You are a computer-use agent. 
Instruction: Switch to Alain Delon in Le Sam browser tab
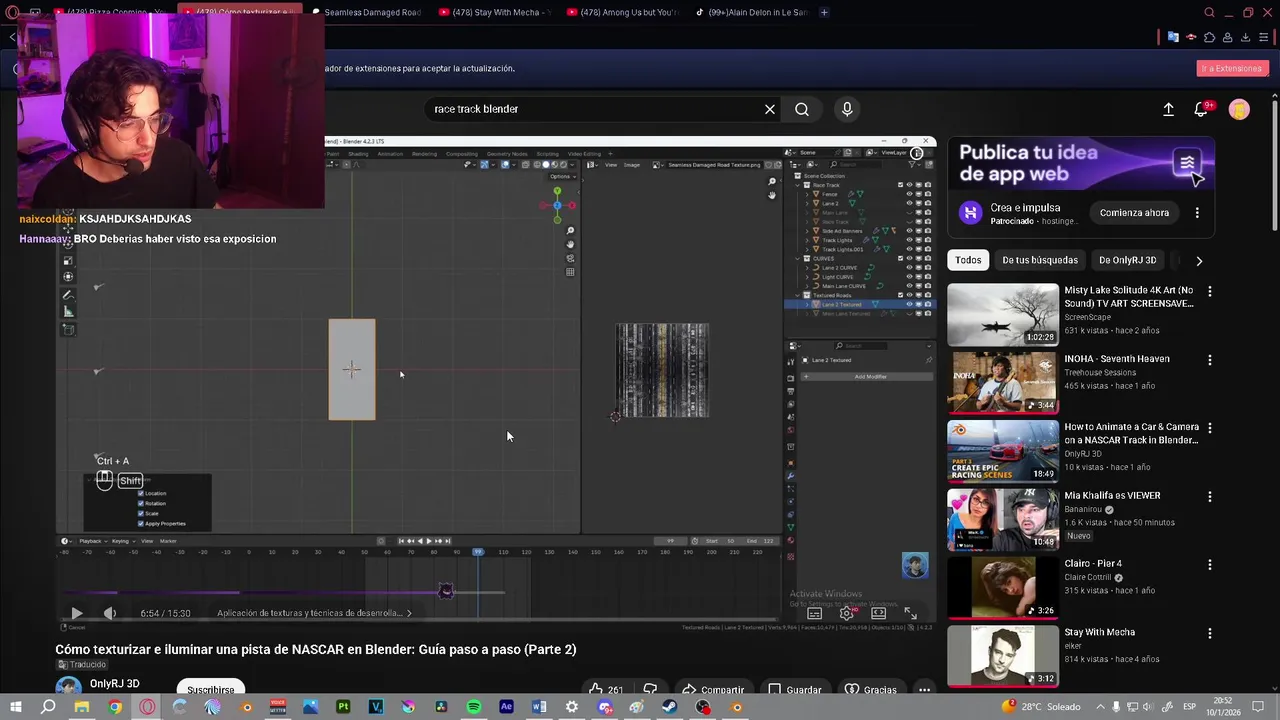click(x=750, y=12)
